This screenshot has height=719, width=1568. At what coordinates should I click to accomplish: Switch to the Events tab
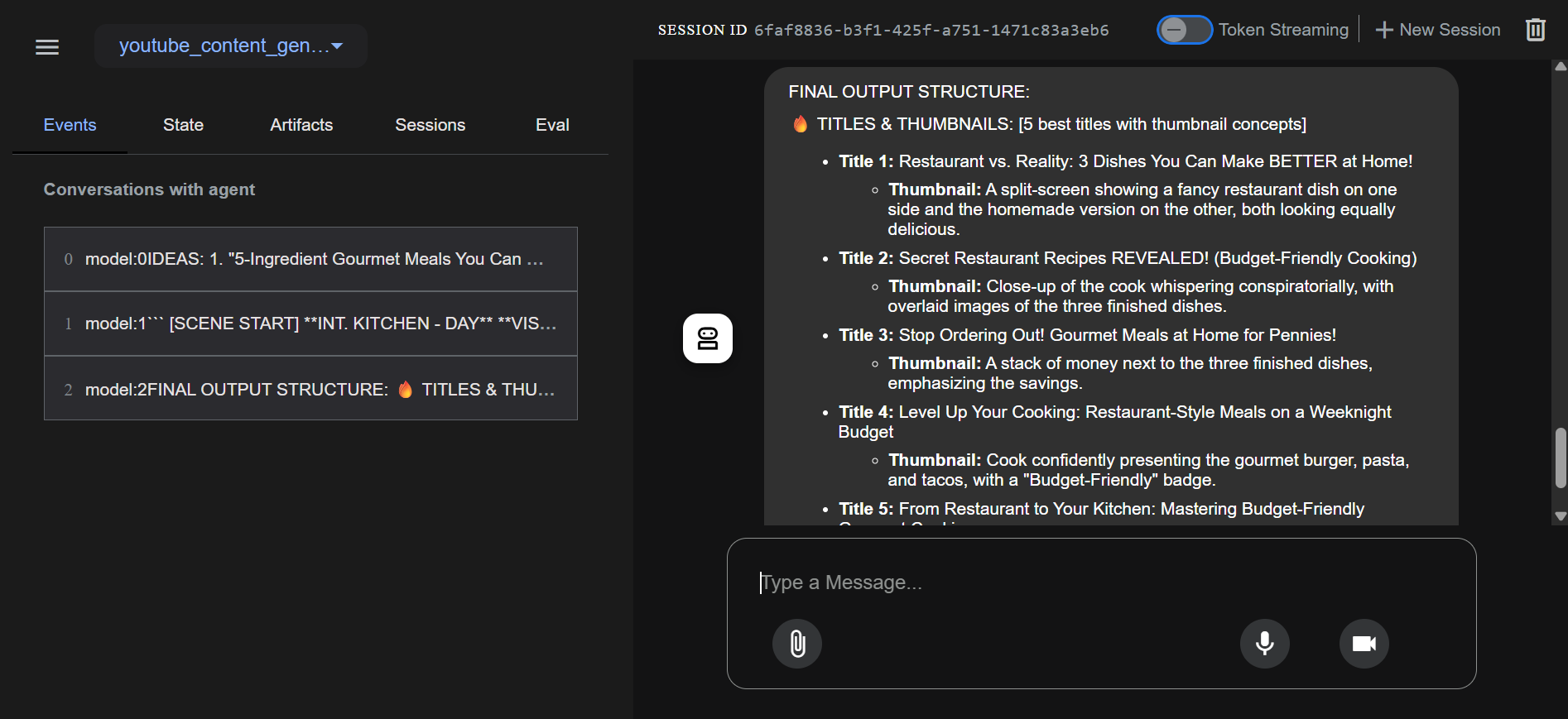(70, 125)
